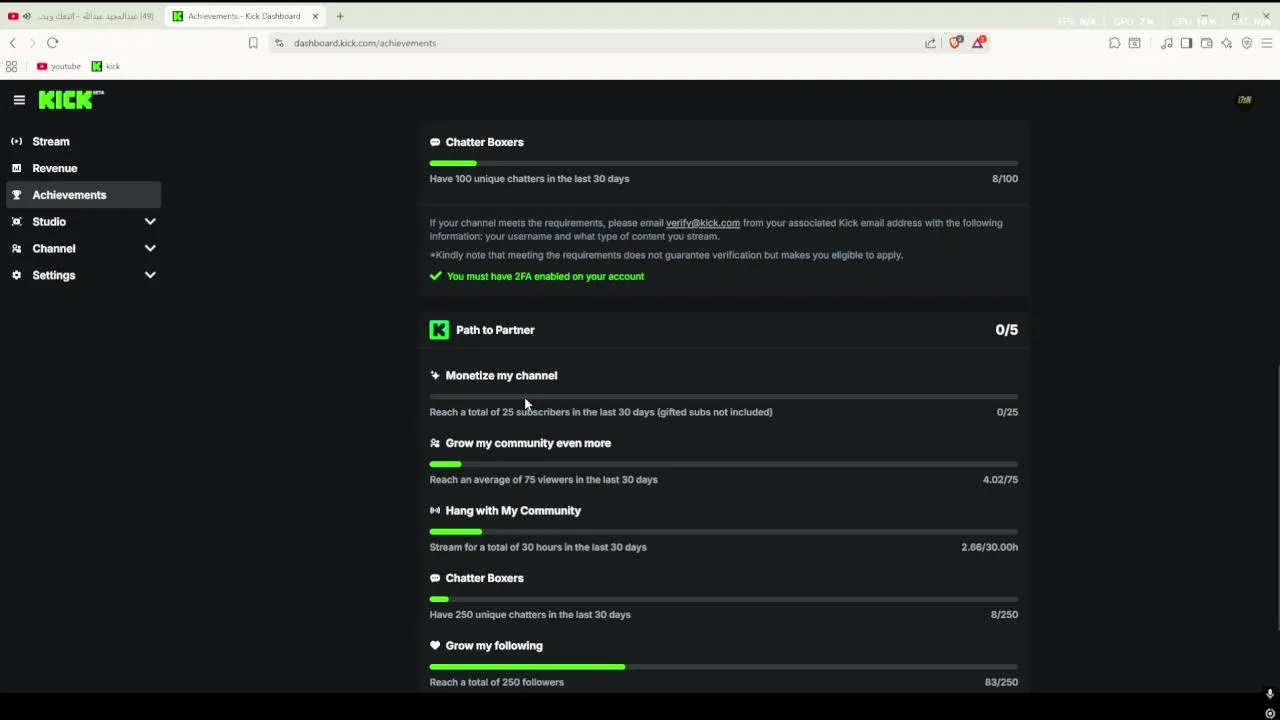Click the '83/250' followers value
This screenshot has width=1280, height=720.
[1001, 682]
